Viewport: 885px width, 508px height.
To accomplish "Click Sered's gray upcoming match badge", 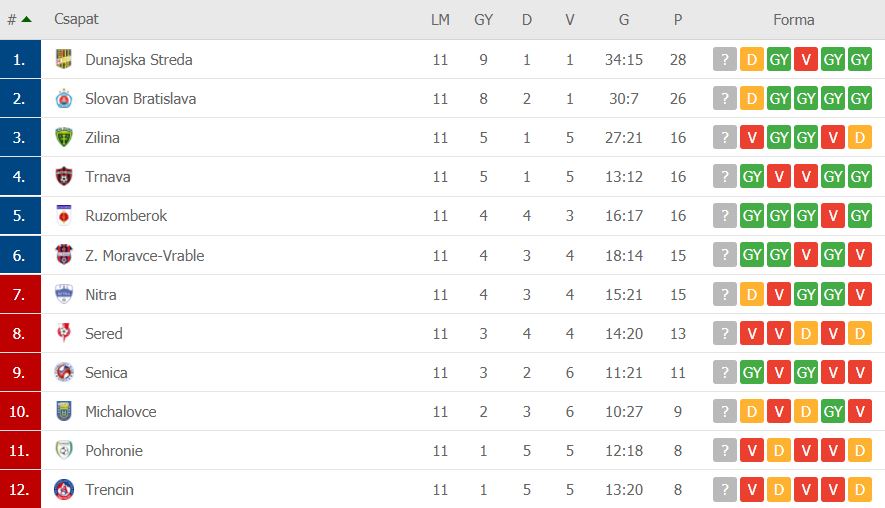I will coord(724,334).
